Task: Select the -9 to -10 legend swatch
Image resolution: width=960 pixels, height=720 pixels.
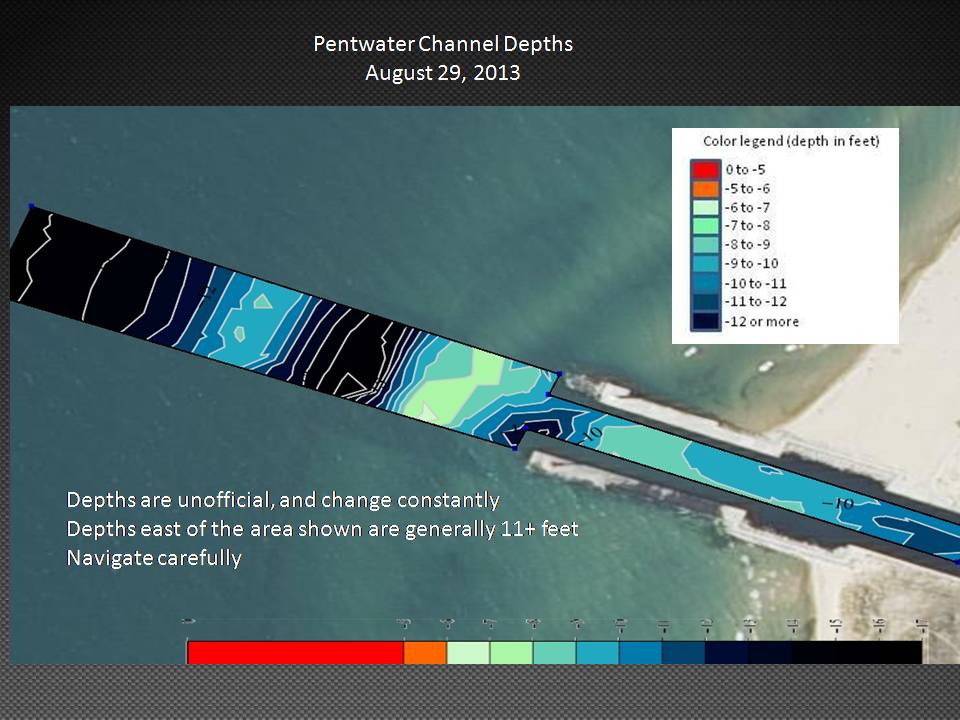Action: [x=705, y=264]
